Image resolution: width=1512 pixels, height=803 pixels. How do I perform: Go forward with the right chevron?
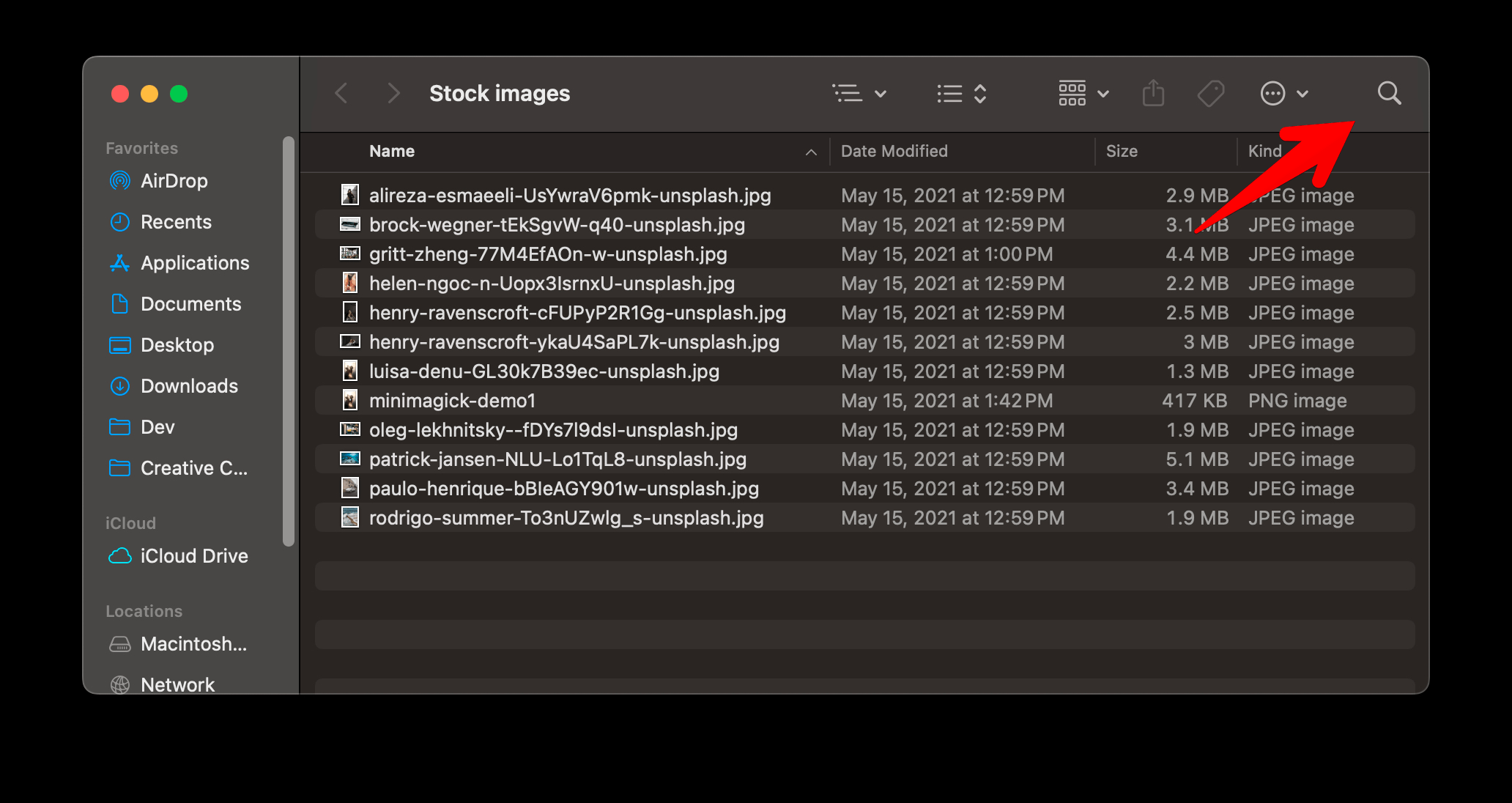[x=393, y=94]
